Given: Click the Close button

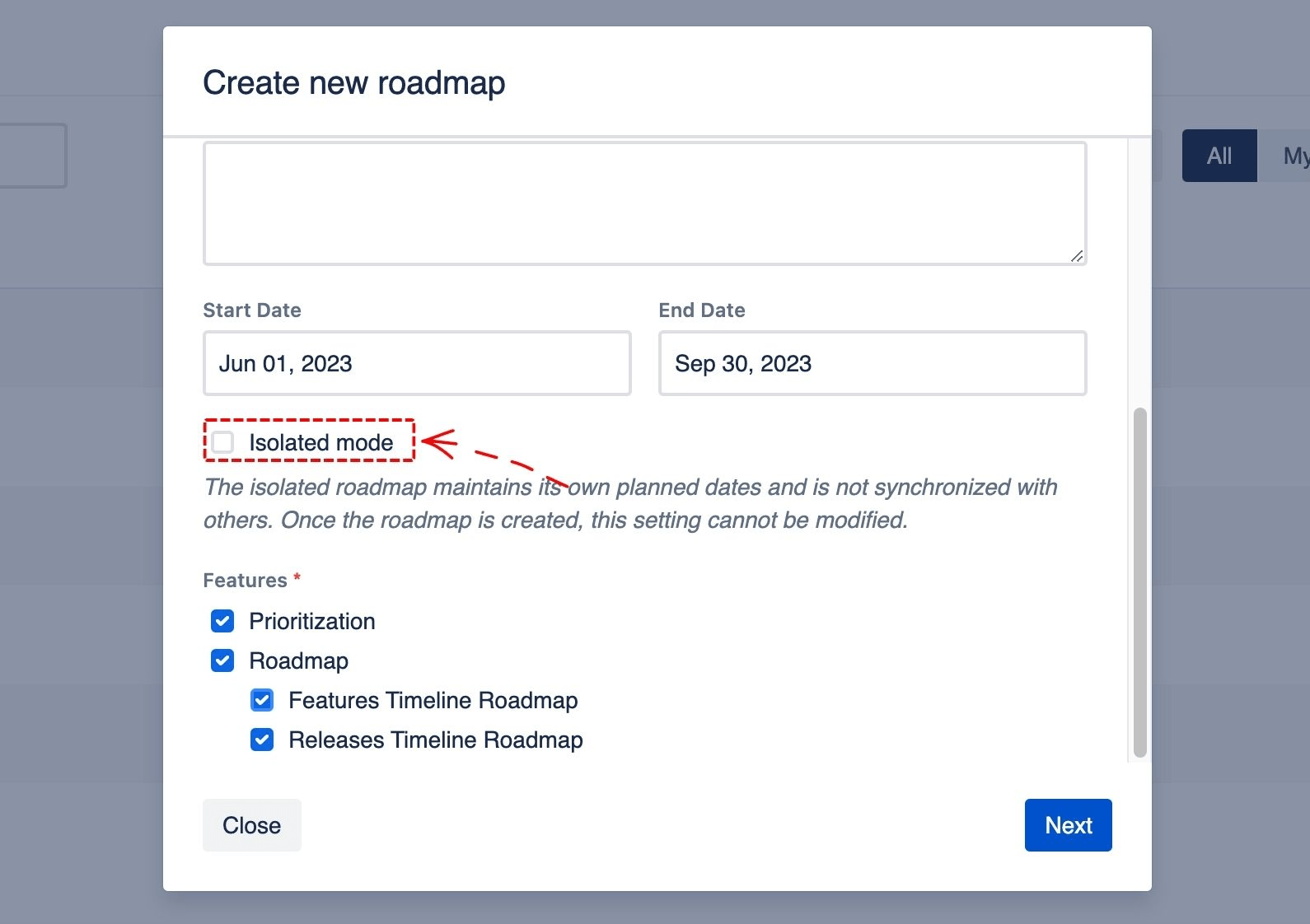Looking at the screenshot, I should coord(251,825).
